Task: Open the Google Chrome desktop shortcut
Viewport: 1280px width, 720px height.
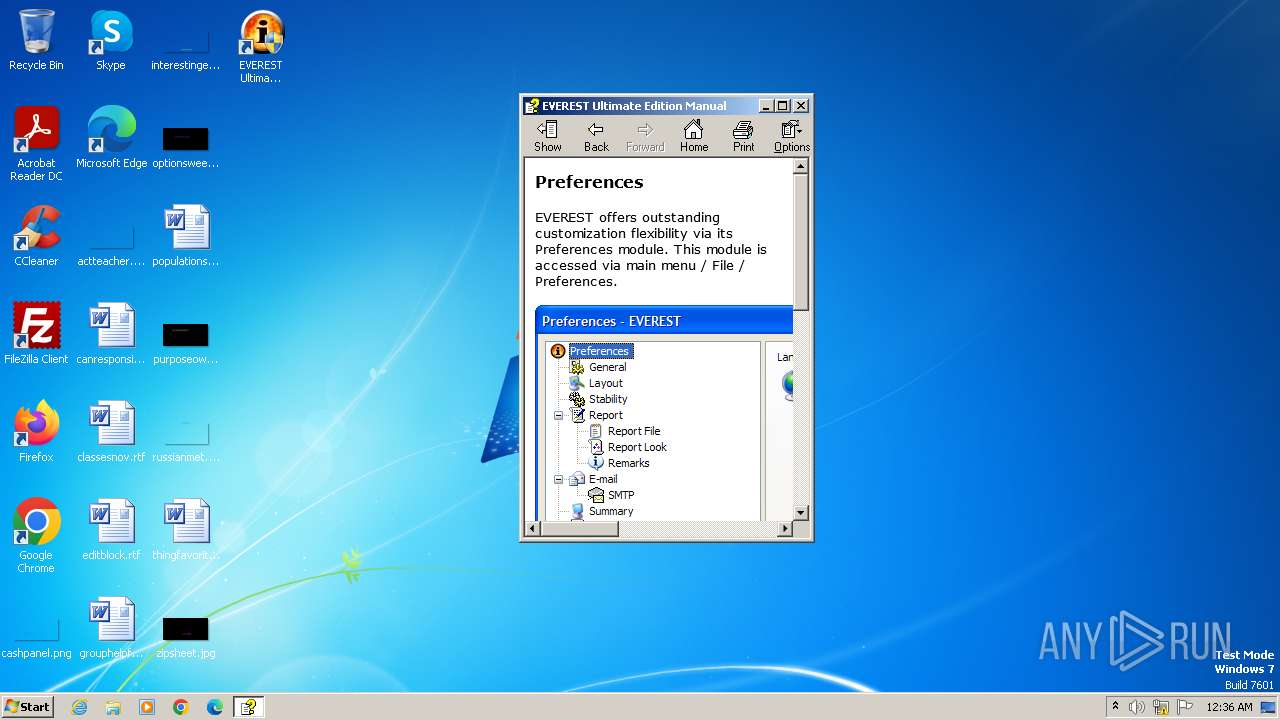Action: 36,536
